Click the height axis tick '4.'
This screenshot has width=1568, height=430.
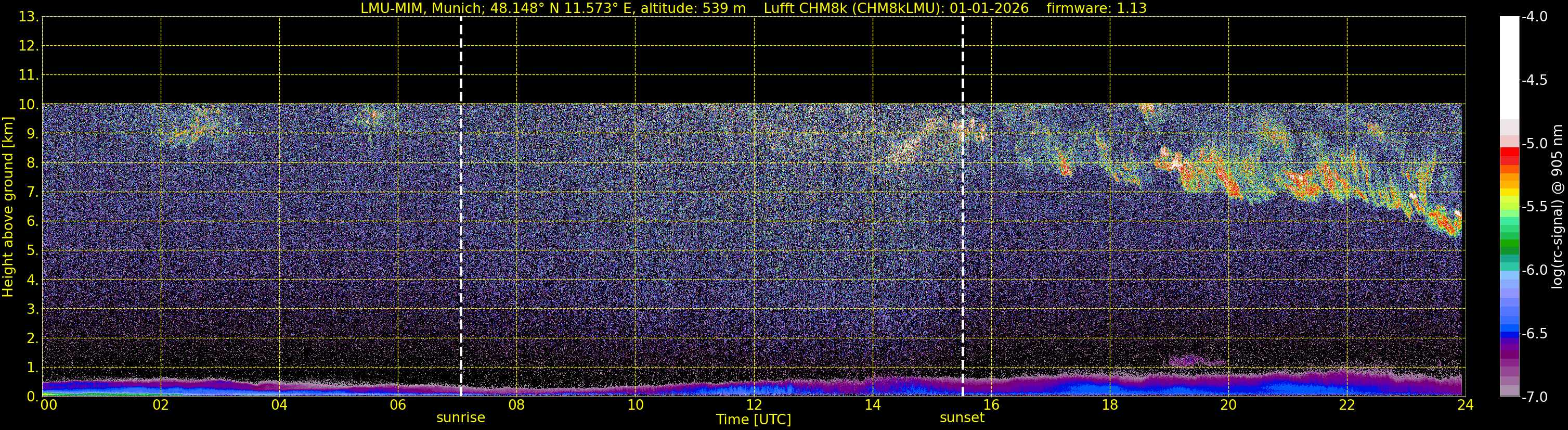coord(32,280)
